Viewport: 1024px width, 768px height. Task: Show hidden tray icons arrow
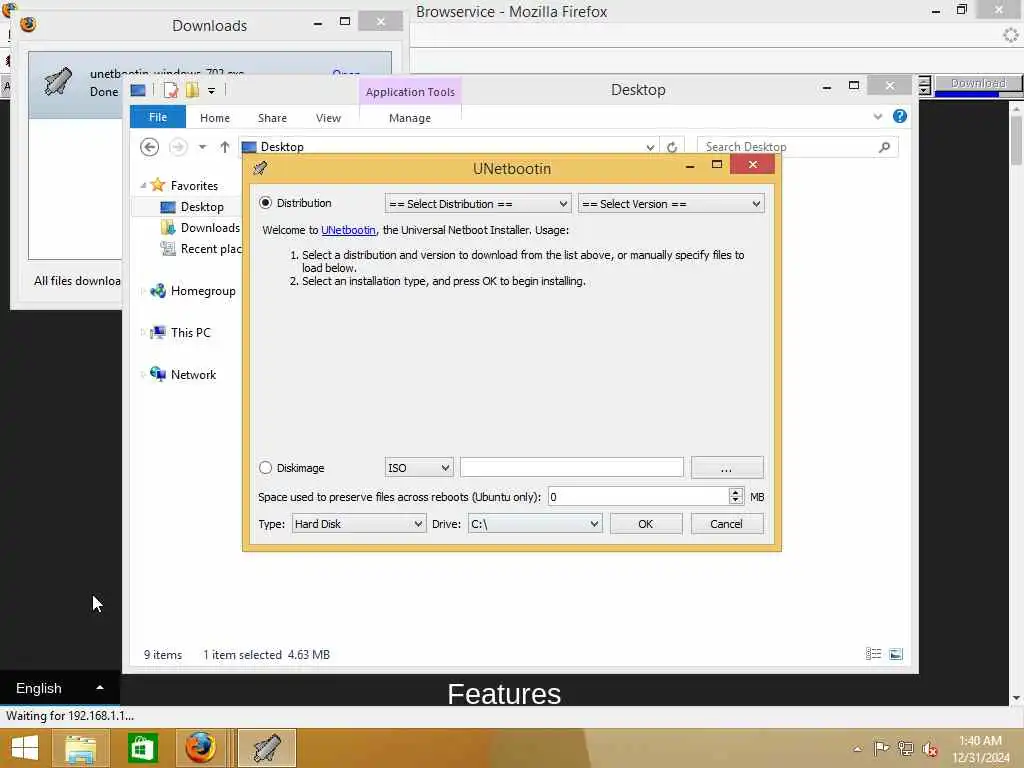[857, 748]
